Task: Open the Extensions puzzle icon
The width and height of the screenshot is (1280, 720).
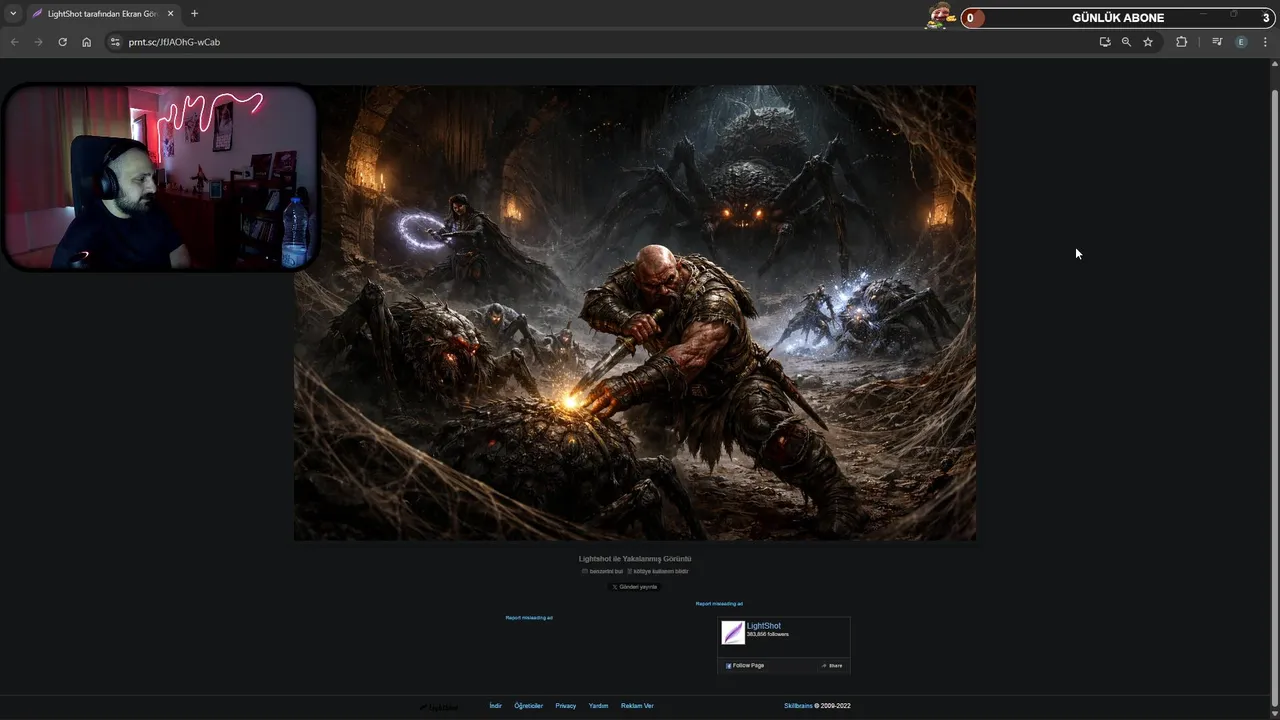Action: (1181, 42)
